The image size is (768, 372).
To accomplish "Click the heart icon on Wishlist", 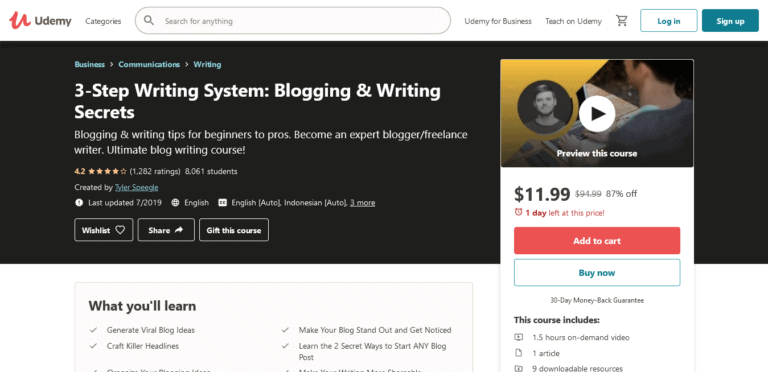I will coord(120,230).
